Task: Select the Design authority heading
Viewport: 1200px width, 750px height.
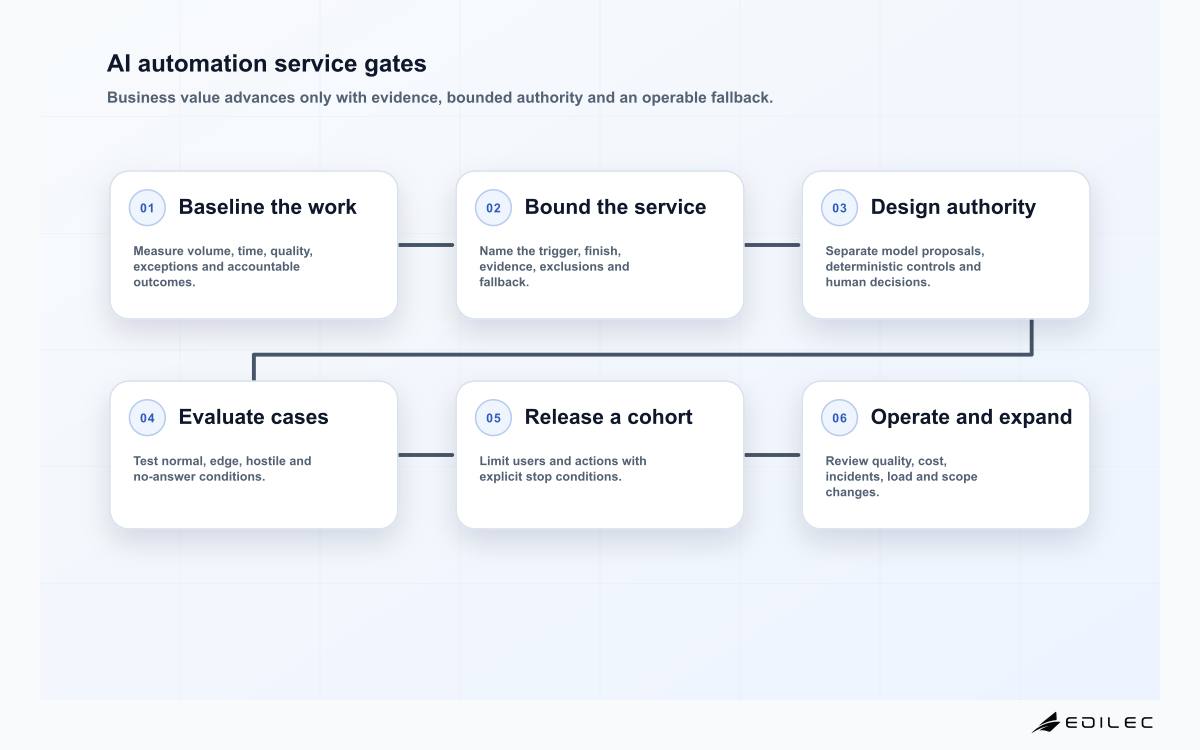Action: coord(953,207)
